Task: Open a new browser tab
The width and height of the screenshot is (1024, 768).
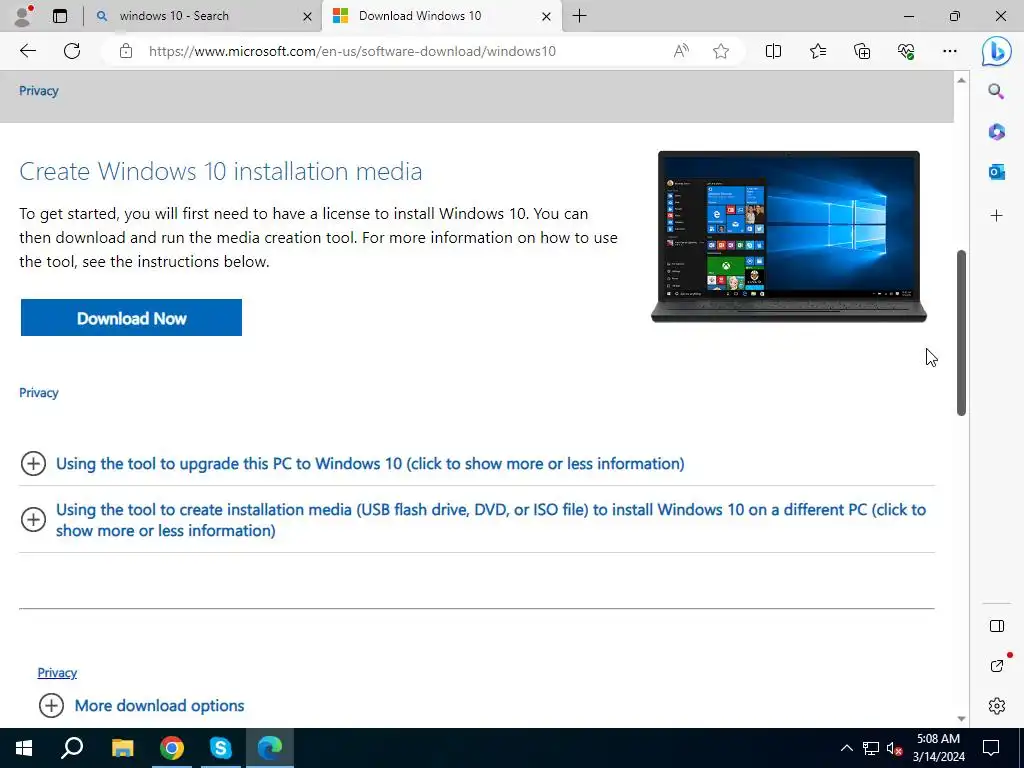Action: [579, 16]
